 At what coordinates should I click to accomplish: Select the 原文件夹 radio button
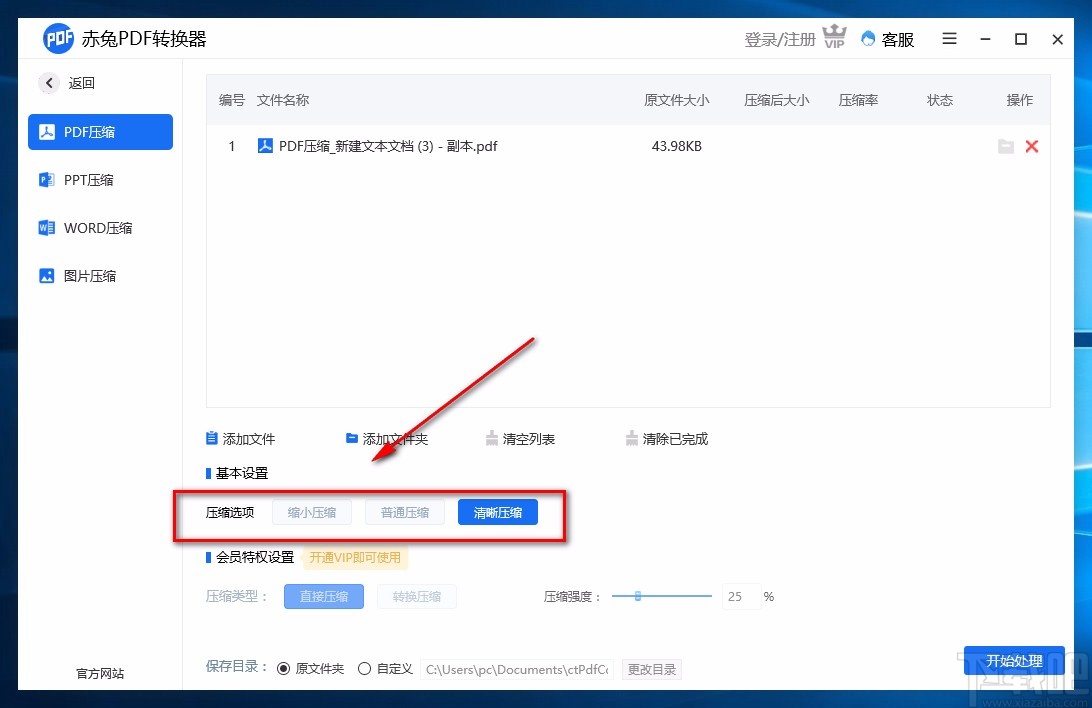283,668
